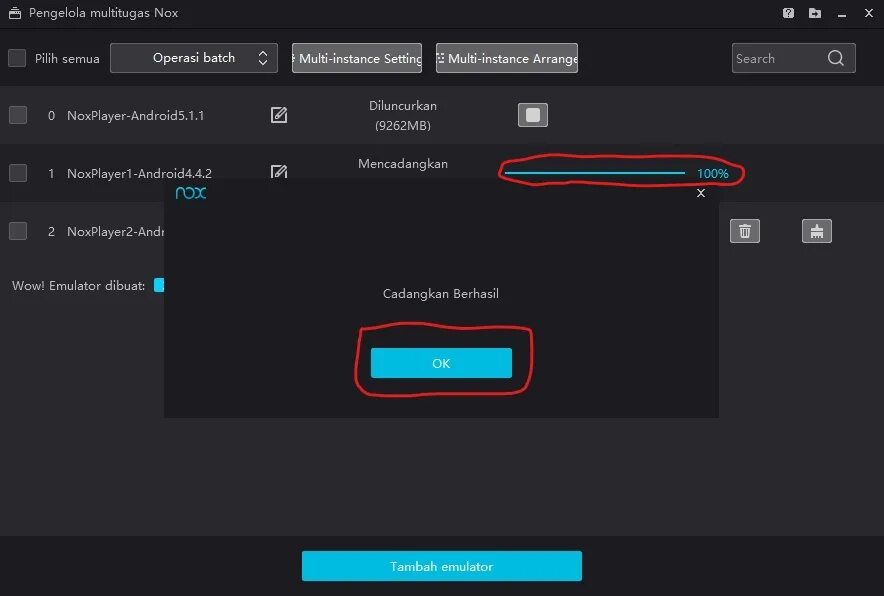
Task: Click OK in the Cadangkan Berhasil dialog
Action: coord(441,363)
